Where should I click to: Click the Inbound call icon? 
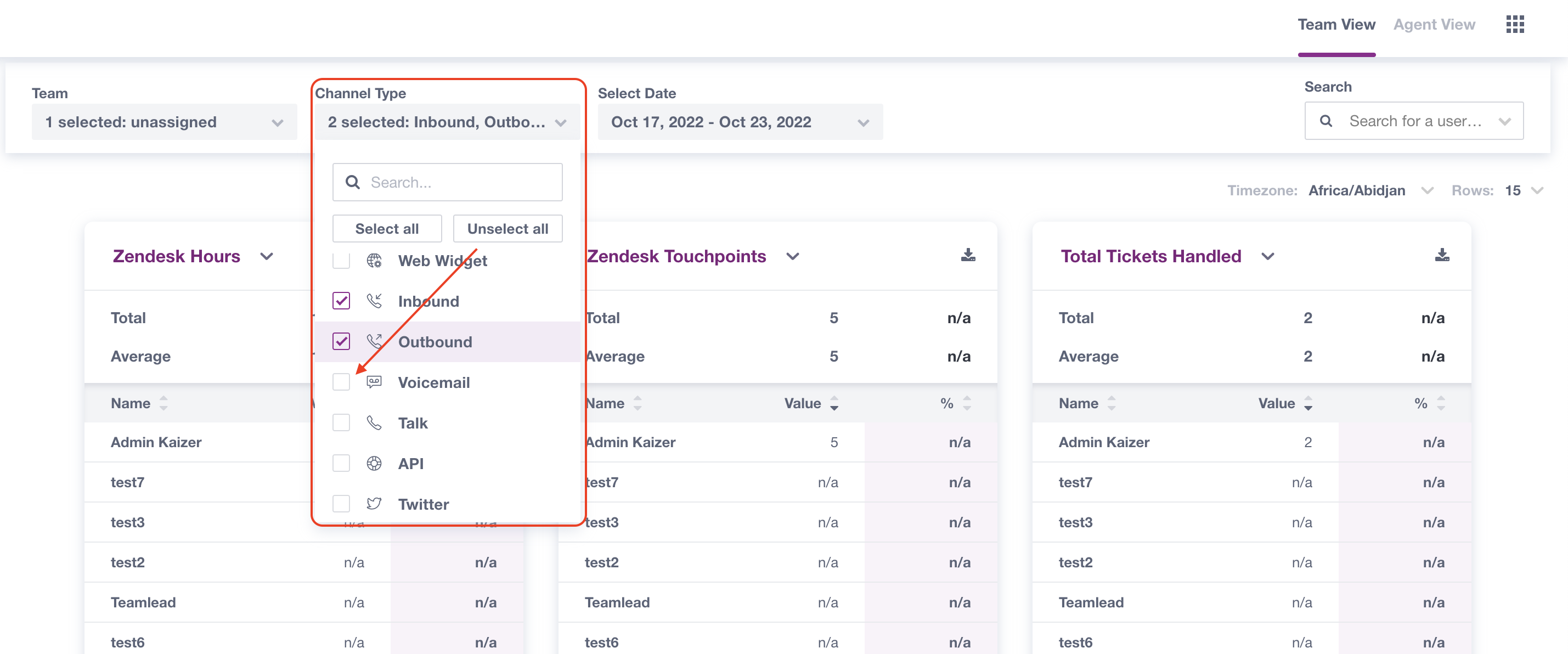point(374,301)
